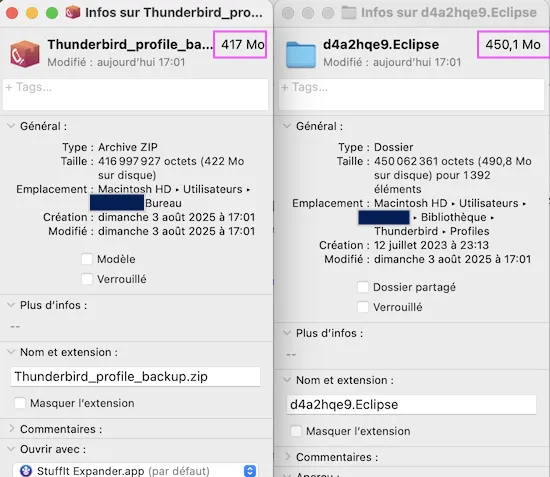The height and width of the screenshot is (477, 550).
Task: Click the Thunderbird_profile_backup.zip name field
Action: pyautogui.click(x=135, y=377)
